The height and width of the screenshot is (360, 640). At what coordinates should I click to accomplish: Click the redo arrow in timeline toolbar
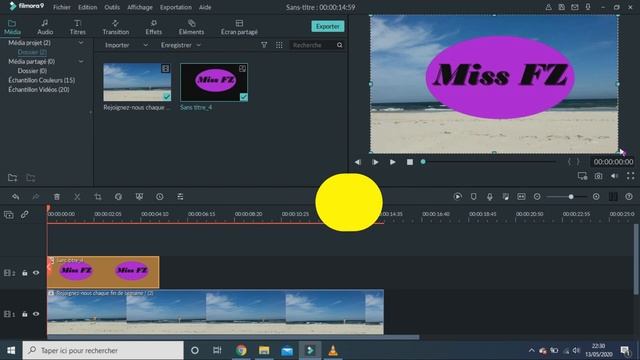point(36,197)
